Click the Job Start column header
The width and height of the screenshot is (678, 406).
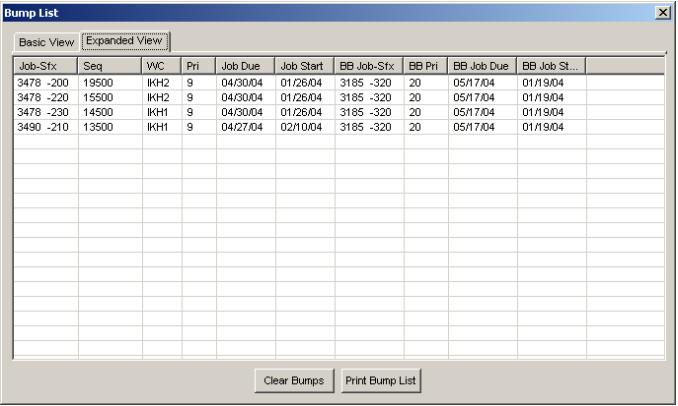(304, 66)
